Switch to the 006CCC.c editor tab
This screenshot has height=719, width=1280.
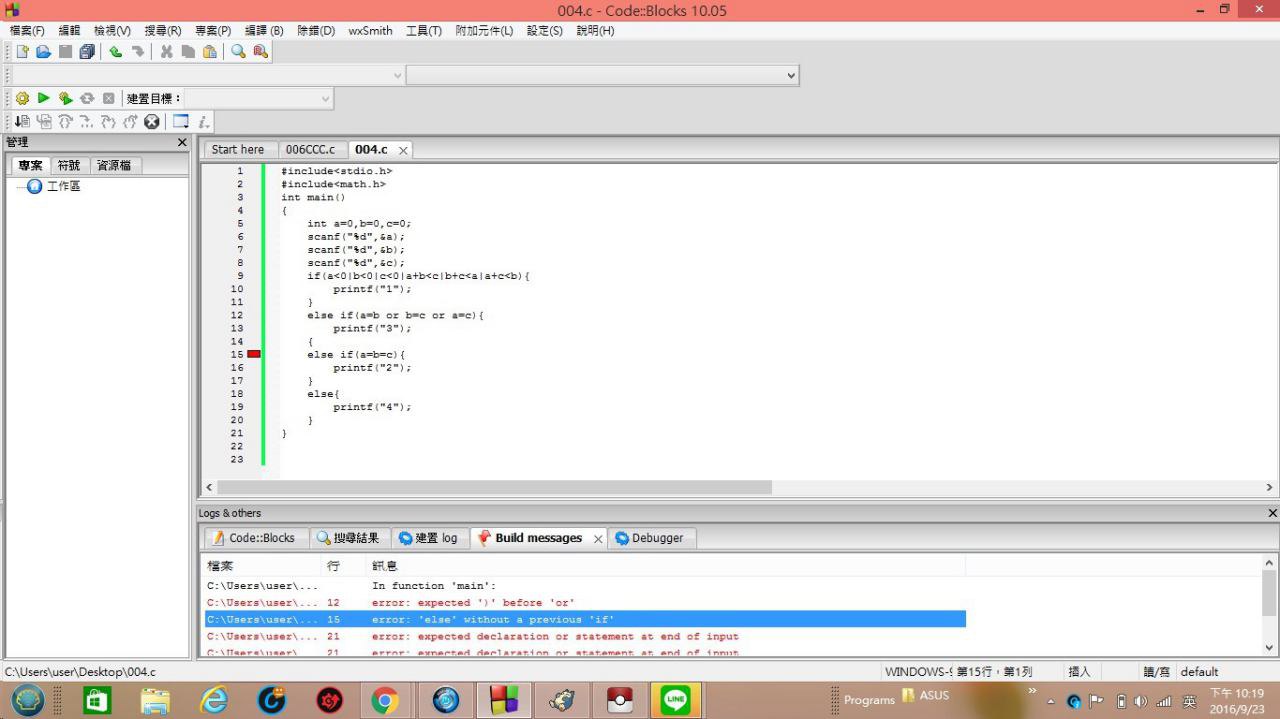310,150
